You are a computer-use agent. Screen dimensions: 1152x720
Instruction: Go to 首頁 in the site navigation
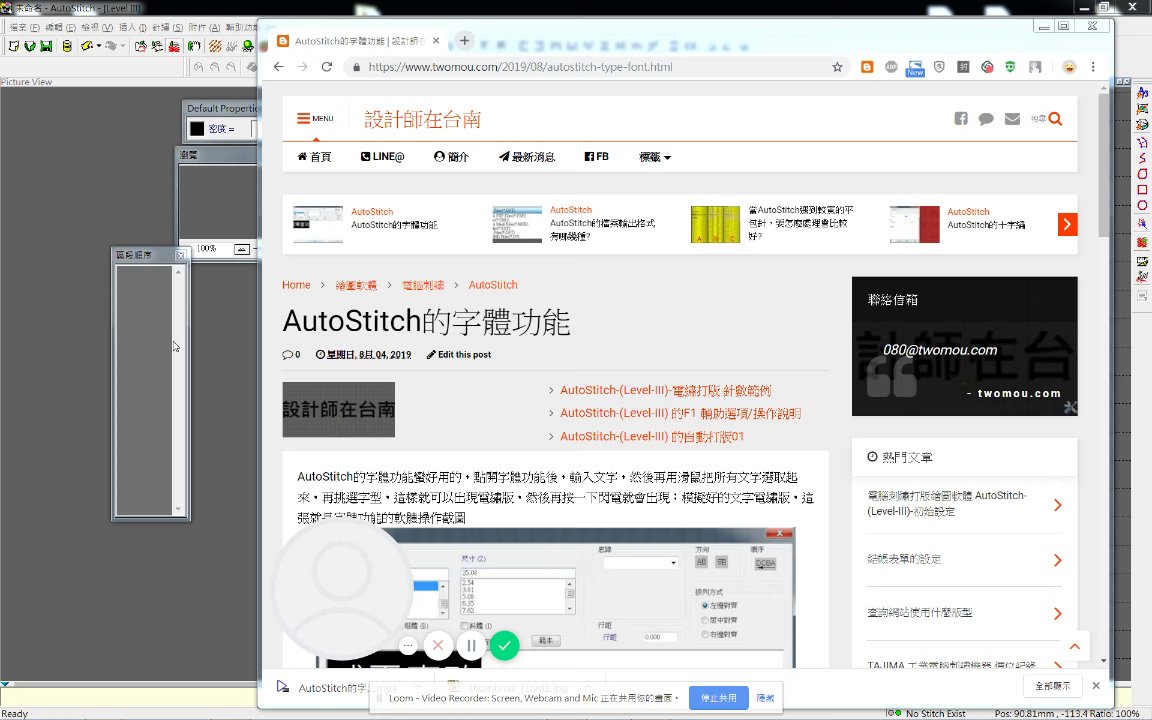coord(314,156)
